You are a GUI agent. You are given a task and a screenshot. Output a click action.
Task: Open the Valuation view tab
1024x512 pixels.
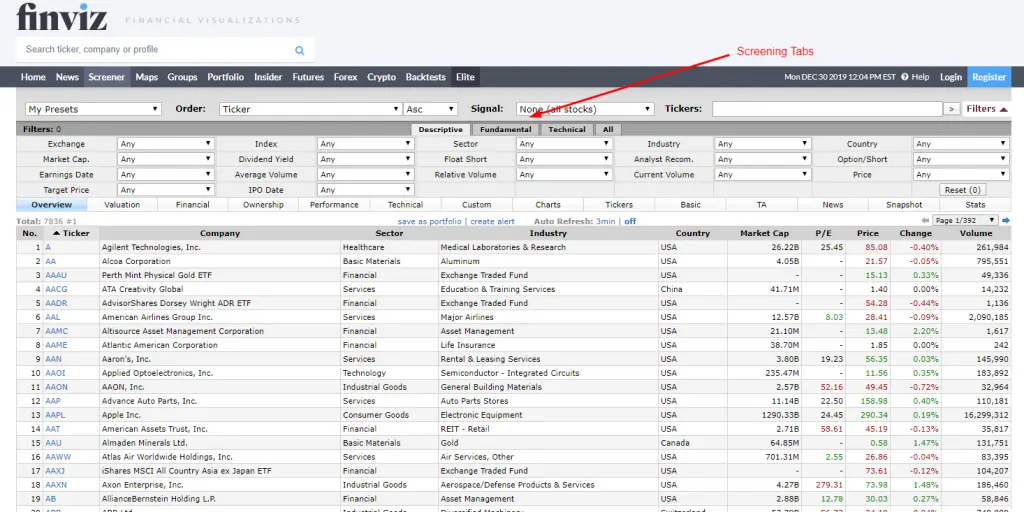coord(122,205)
